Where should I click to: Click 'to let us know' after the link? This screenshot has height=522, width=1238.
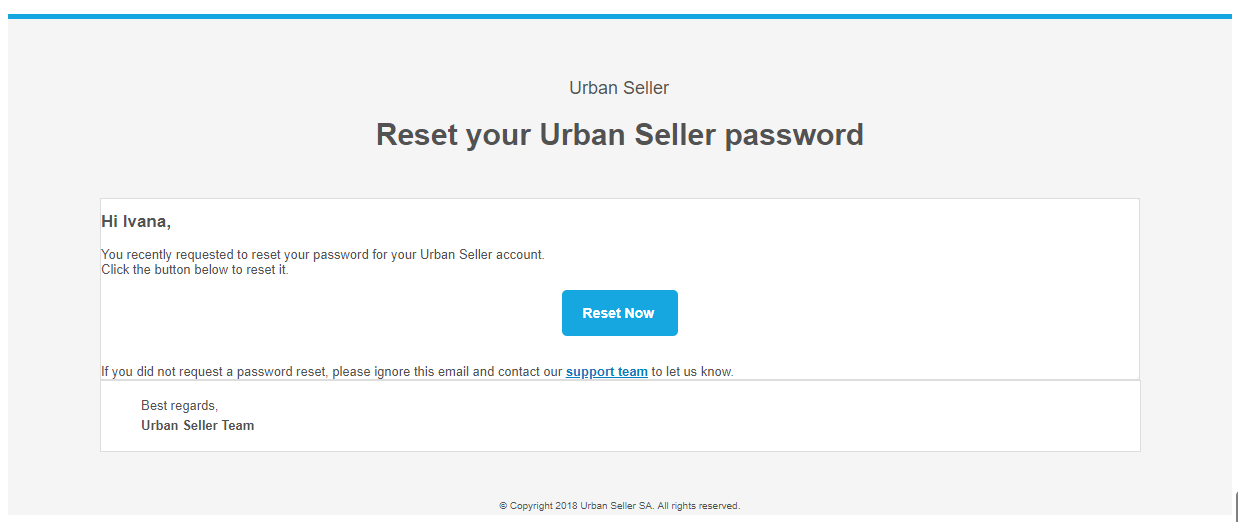692,372
